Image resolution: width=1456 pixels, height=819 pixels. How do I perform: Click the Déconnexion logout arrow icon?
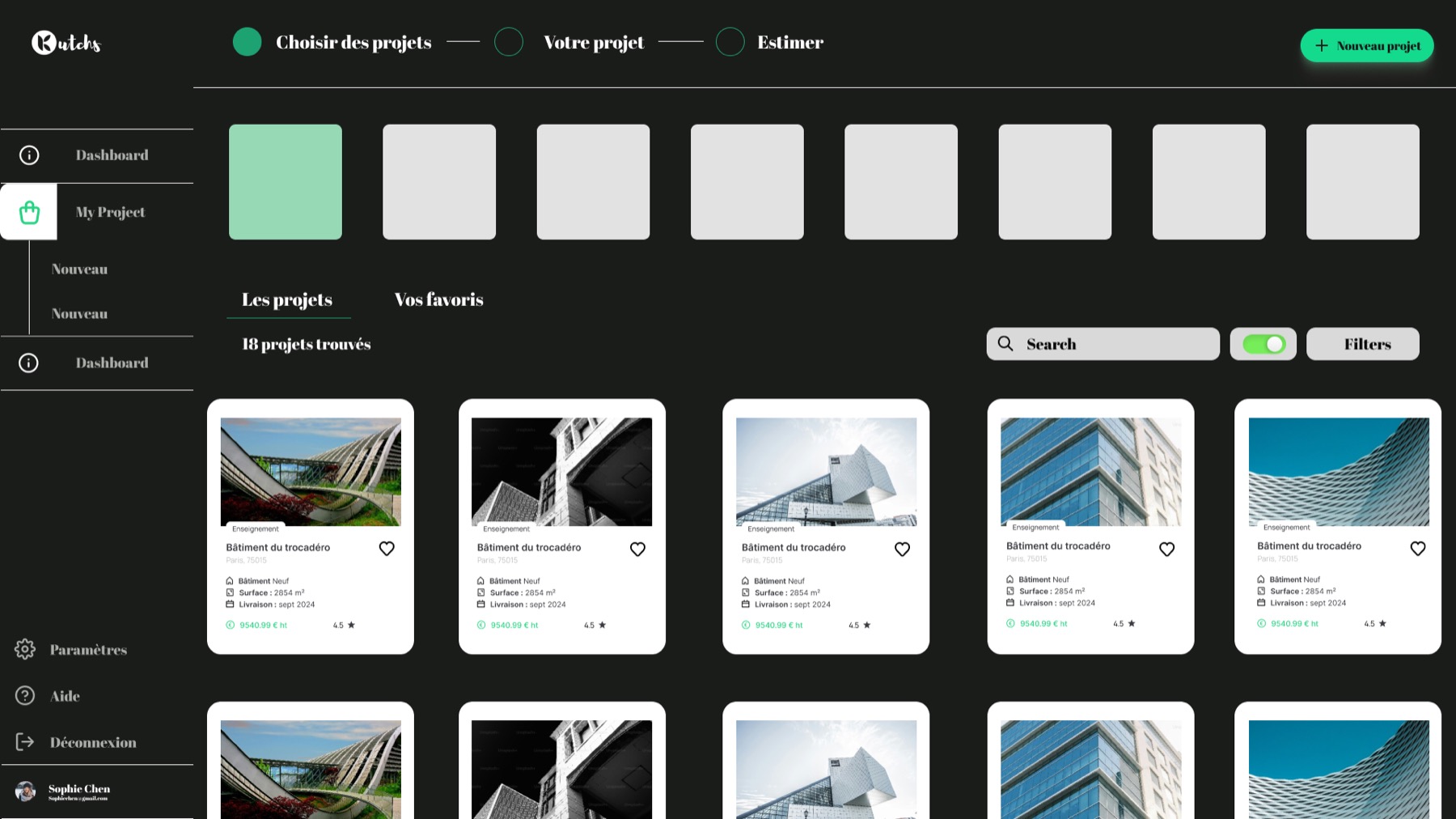click(x=25, y=741)
